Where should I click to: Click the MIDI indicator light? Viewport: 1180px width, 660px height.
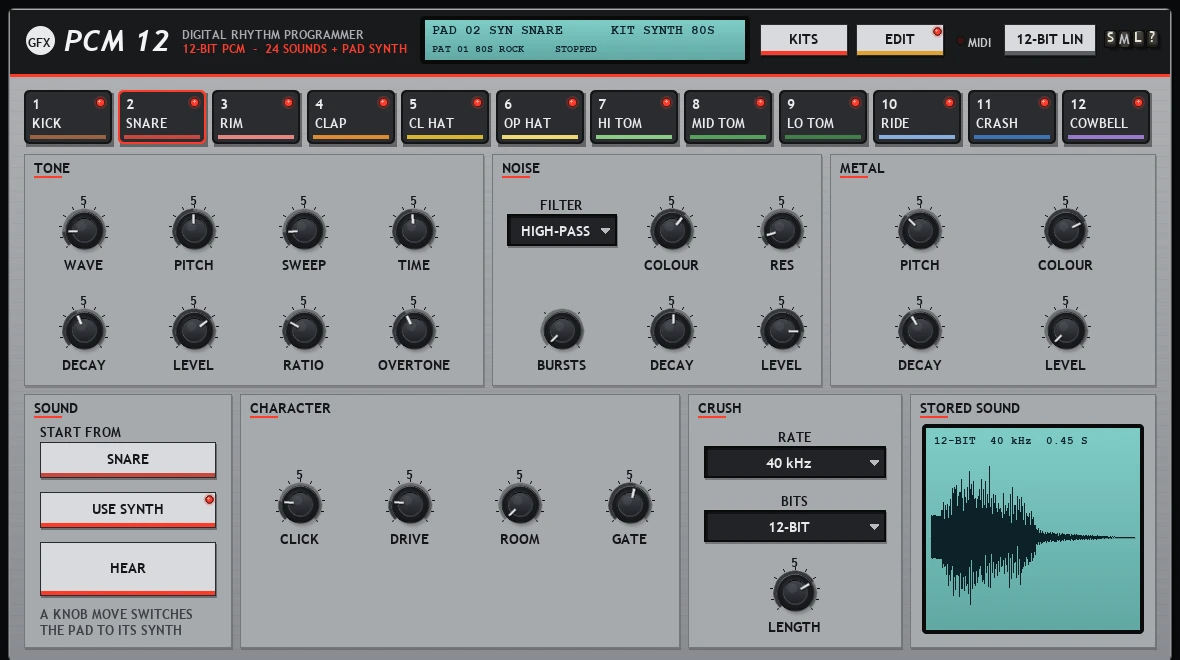[x=960, y=42]
